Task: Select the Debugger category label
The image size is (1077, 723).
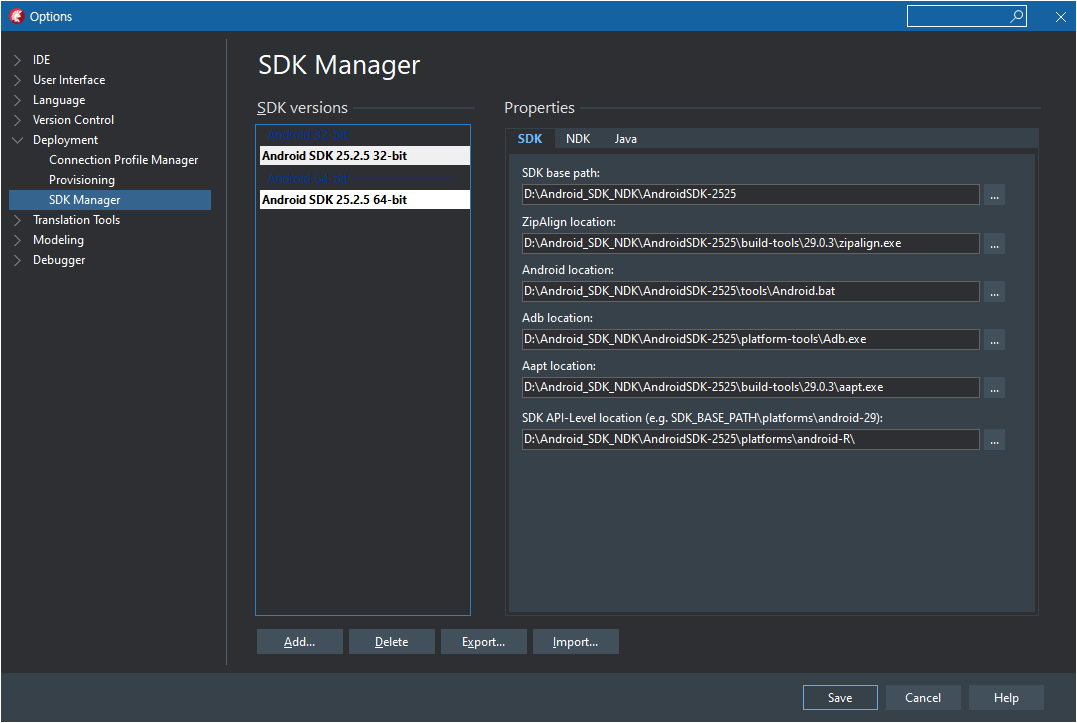Action: coord(59,260)
